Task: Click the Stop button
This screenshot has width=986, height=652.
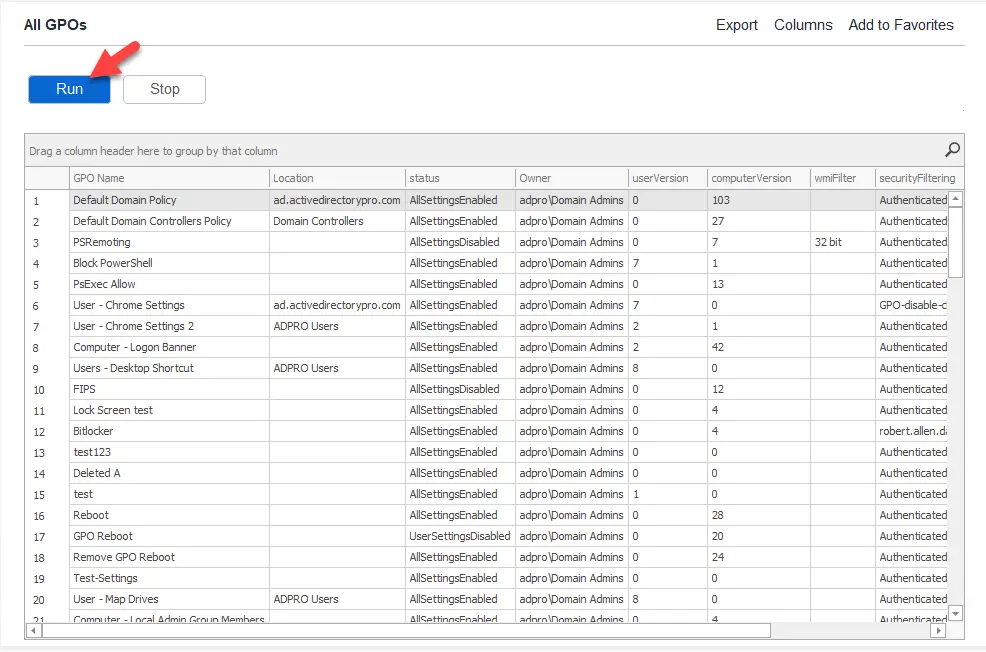Action: (x=165, y=89)
